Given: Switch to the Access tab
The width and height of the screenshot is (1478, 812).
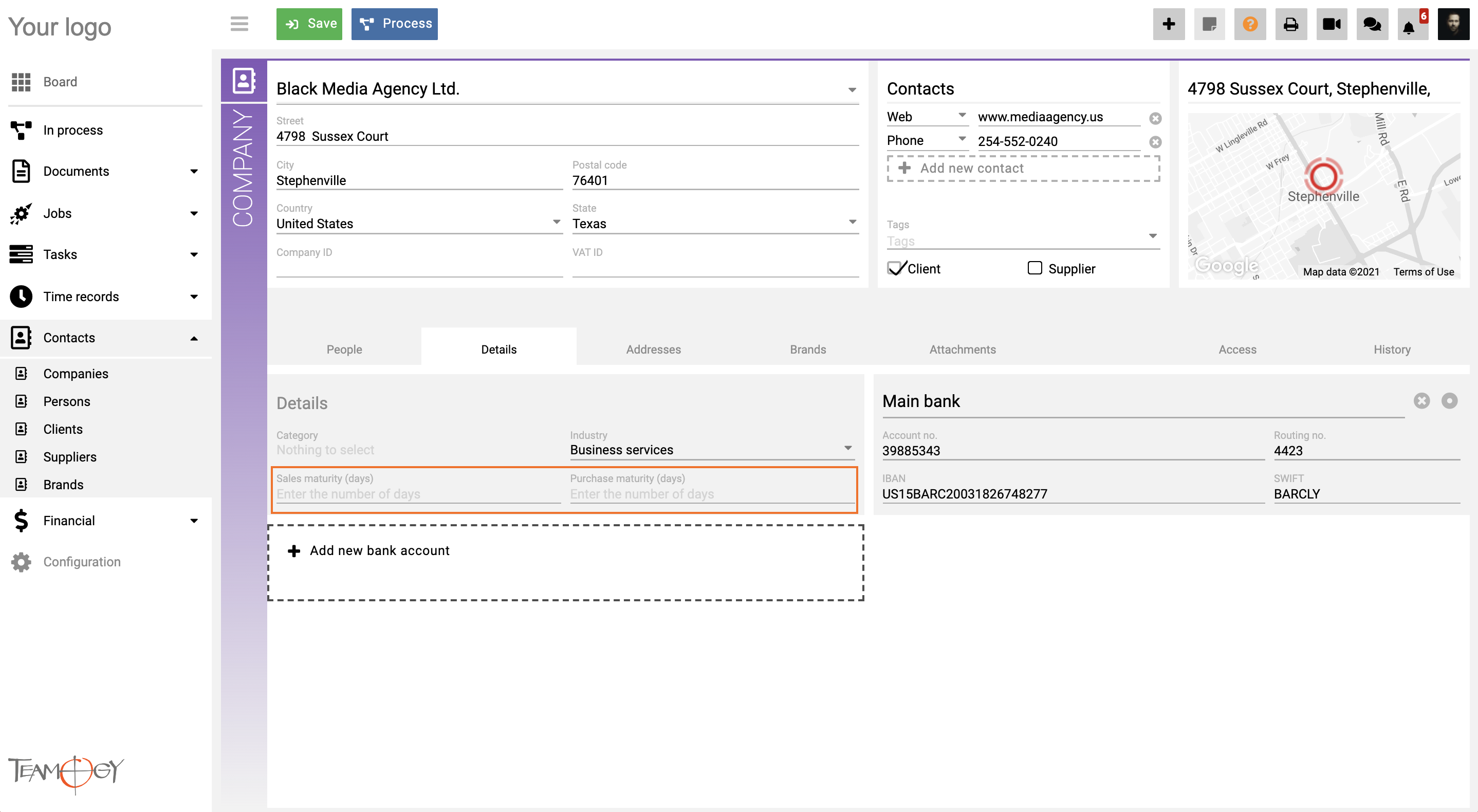Looking at the screenshot, I should [1237, 349].
